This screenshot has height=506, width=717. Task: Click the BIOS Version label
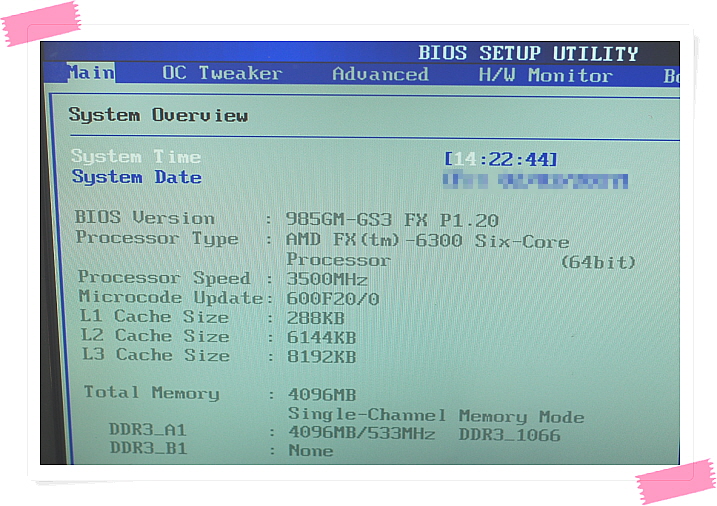(144, 218)
